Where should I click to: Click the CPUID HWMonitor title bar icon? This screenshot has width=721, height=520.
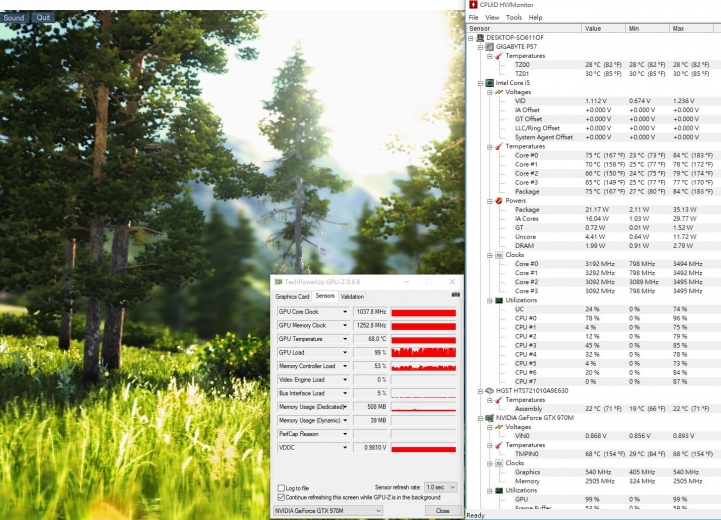click(473, 5)
